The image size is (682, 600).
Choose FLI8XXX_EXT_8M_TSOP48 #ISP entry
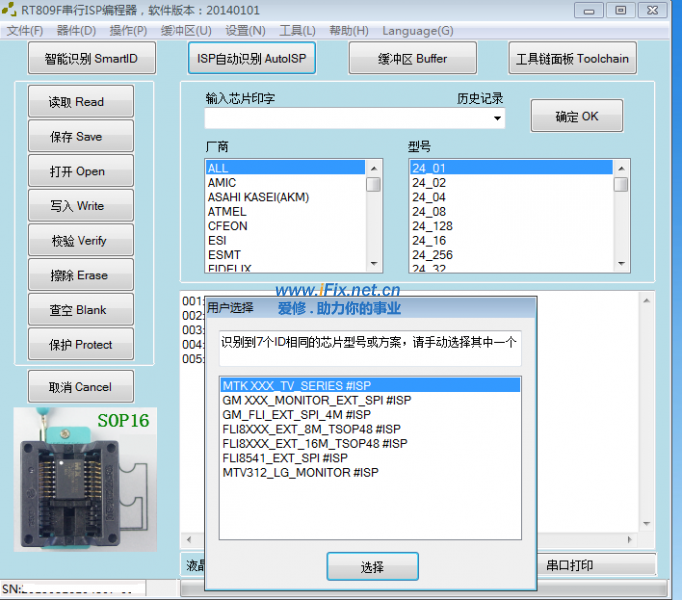point(370,429)
